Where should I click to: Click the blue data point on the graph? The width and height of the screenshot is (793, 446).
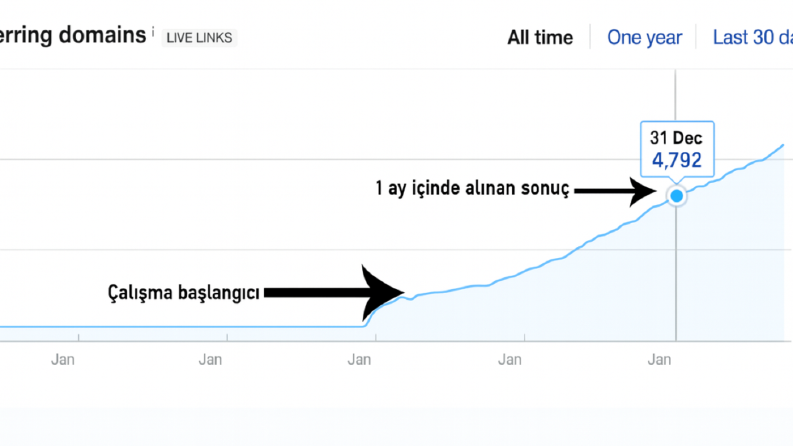pyautogui.click(x=676, y=196)
